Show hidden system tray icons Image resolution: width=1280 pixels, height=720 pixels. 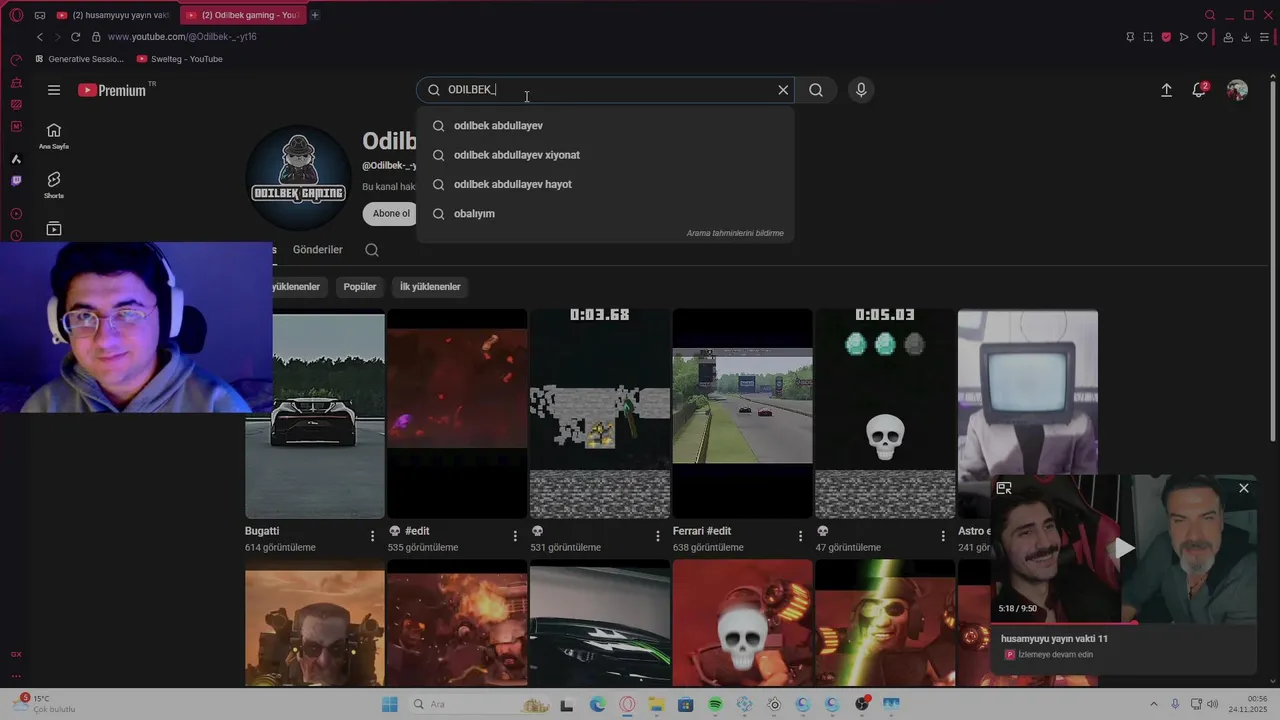tap(1153, 704)
